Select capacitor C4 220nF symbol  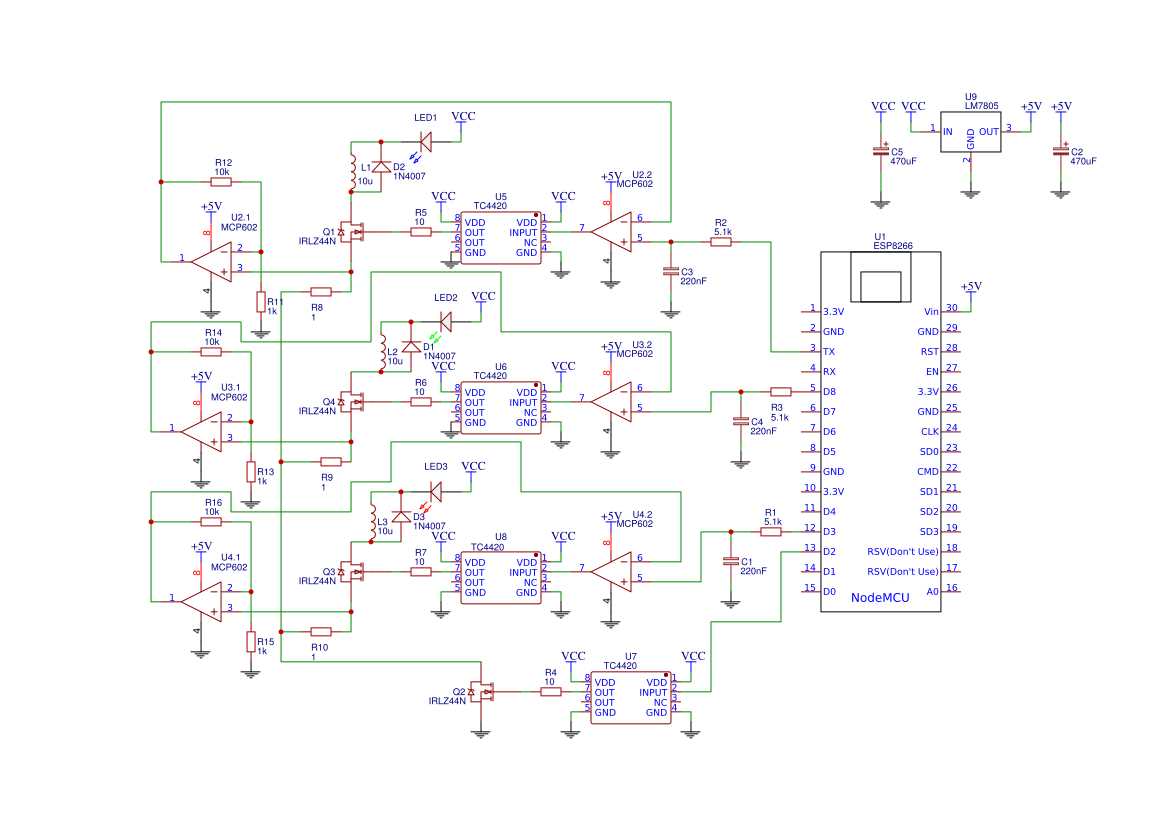(741, 422)
